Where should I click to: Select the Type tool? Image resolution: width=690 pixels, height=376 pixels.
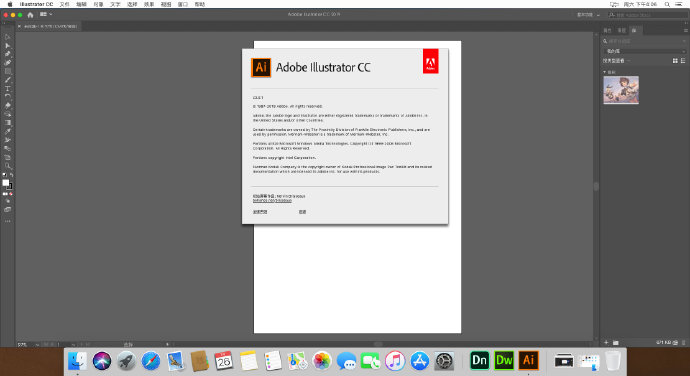tap(7, 88)
